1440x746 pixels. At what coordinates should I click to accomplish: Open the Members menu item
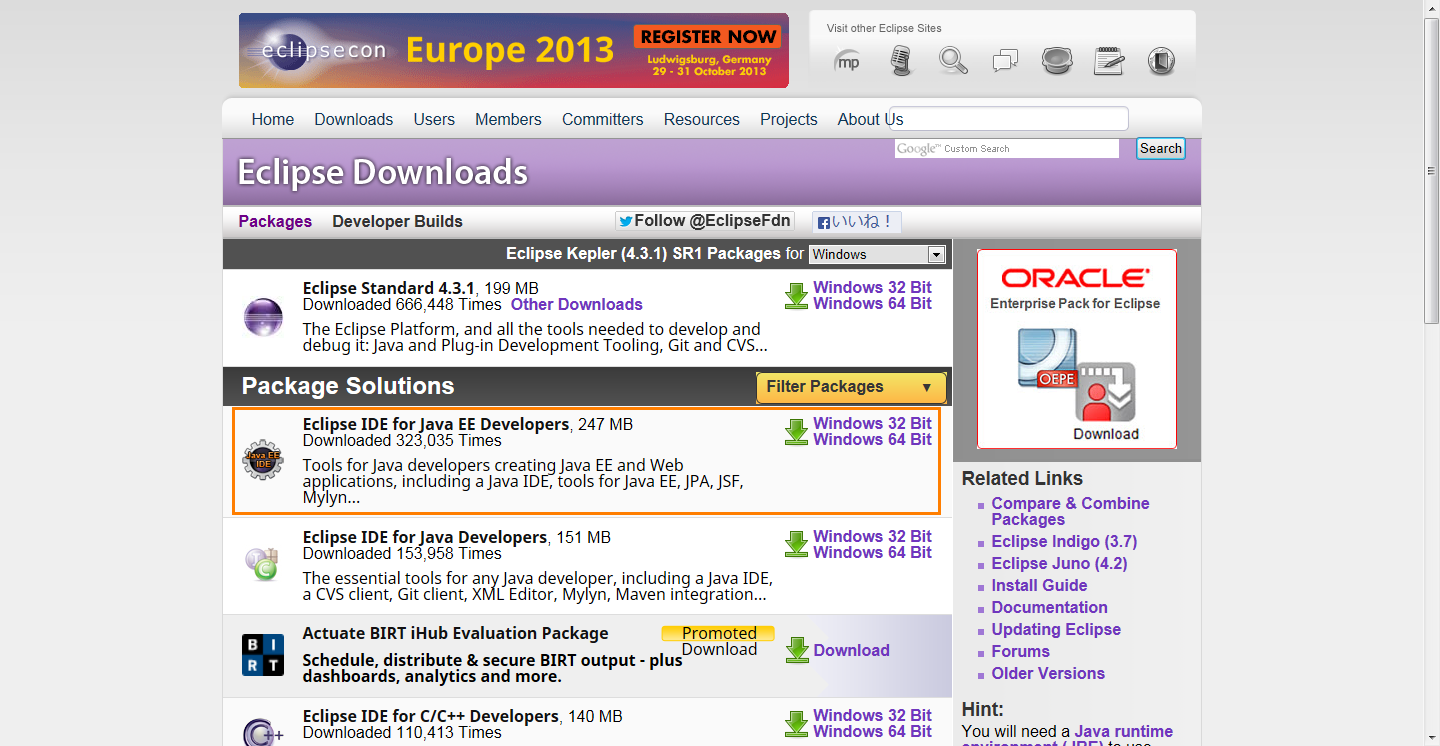(x=508, y=119)
